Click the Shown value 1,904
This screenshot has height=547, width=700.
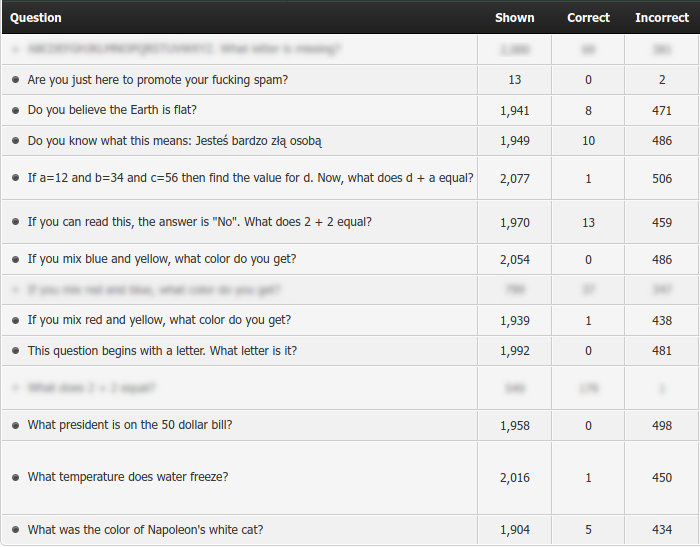pyautogui.click(x=514, y=530)
